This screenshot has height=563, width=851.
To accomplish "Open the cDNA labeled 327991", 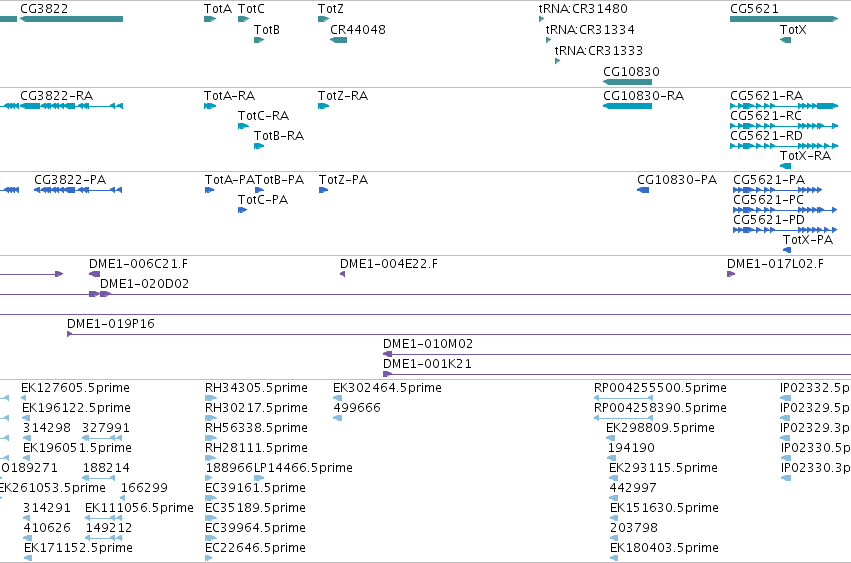I will coord(102,438).
